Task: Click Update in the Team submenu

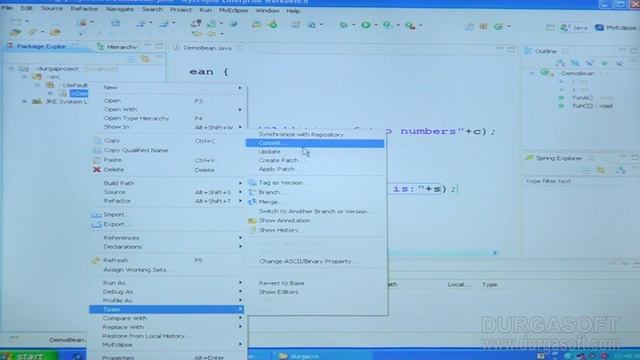Action: click(x=269, y=152)
